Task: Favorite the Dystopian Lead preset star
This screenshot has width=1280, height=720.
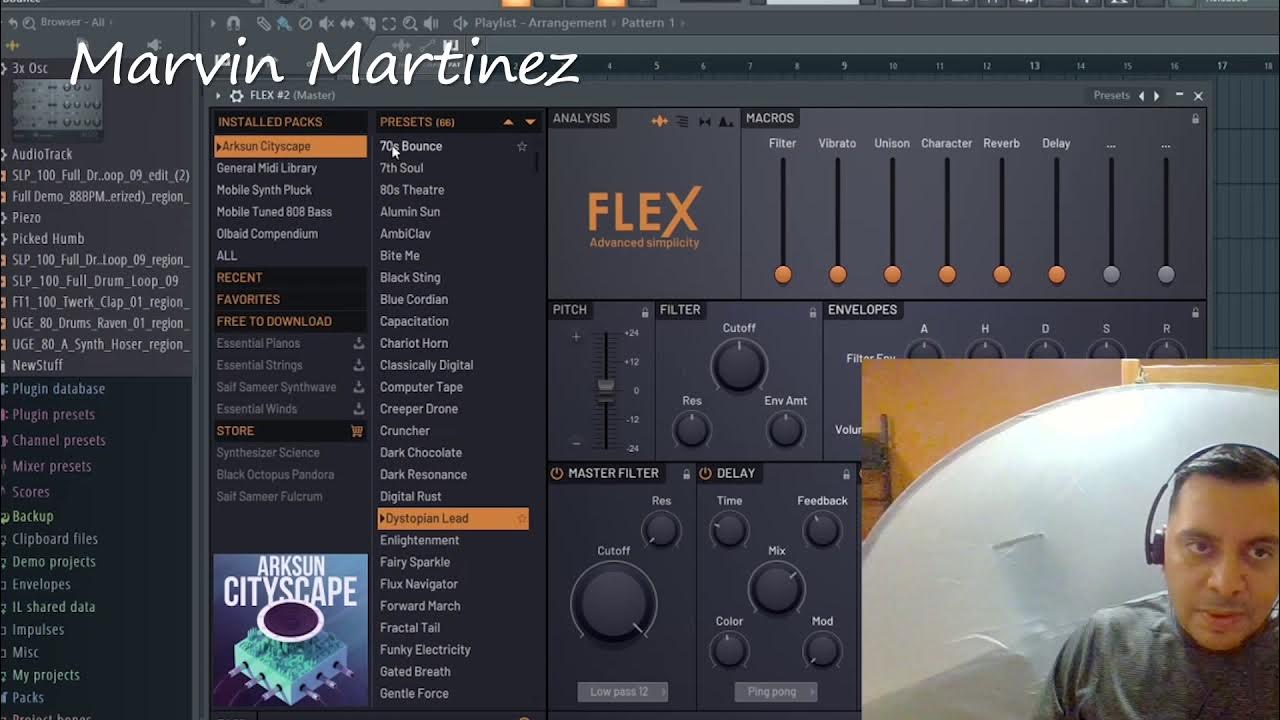Action: 521,518
